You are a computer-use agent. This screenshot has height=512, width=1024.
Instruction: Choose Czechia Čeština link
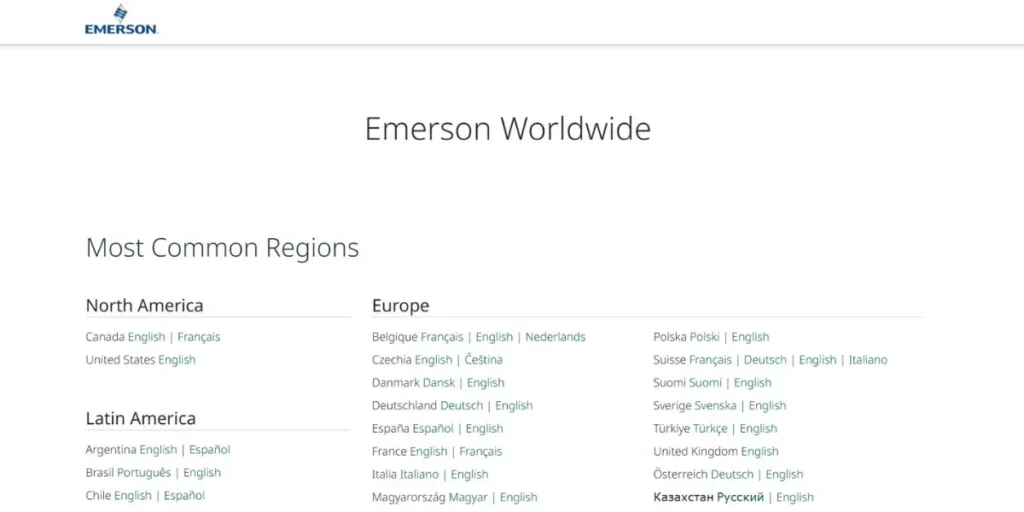click(x=484, y=360)
